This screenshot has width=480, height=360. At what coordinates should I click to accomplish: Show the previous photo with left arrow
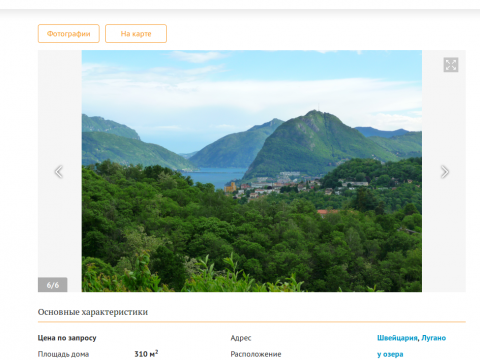pos(59,172)
